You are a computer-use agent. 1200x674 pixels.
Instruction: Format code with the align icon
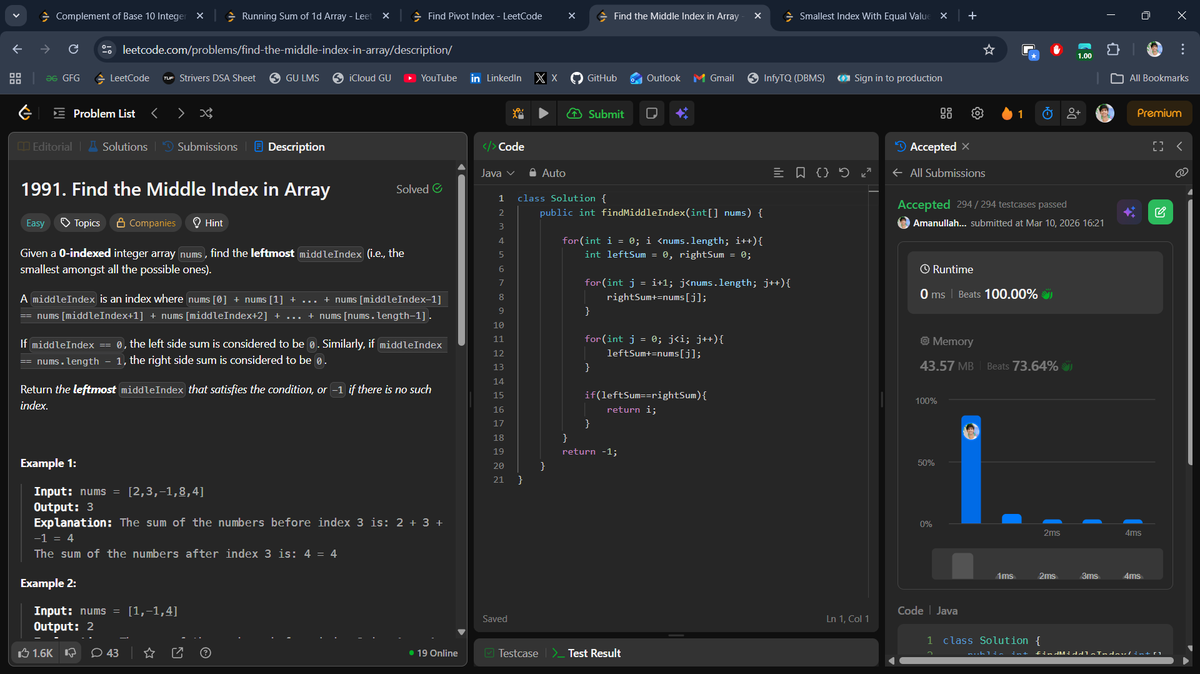[780, 173]
